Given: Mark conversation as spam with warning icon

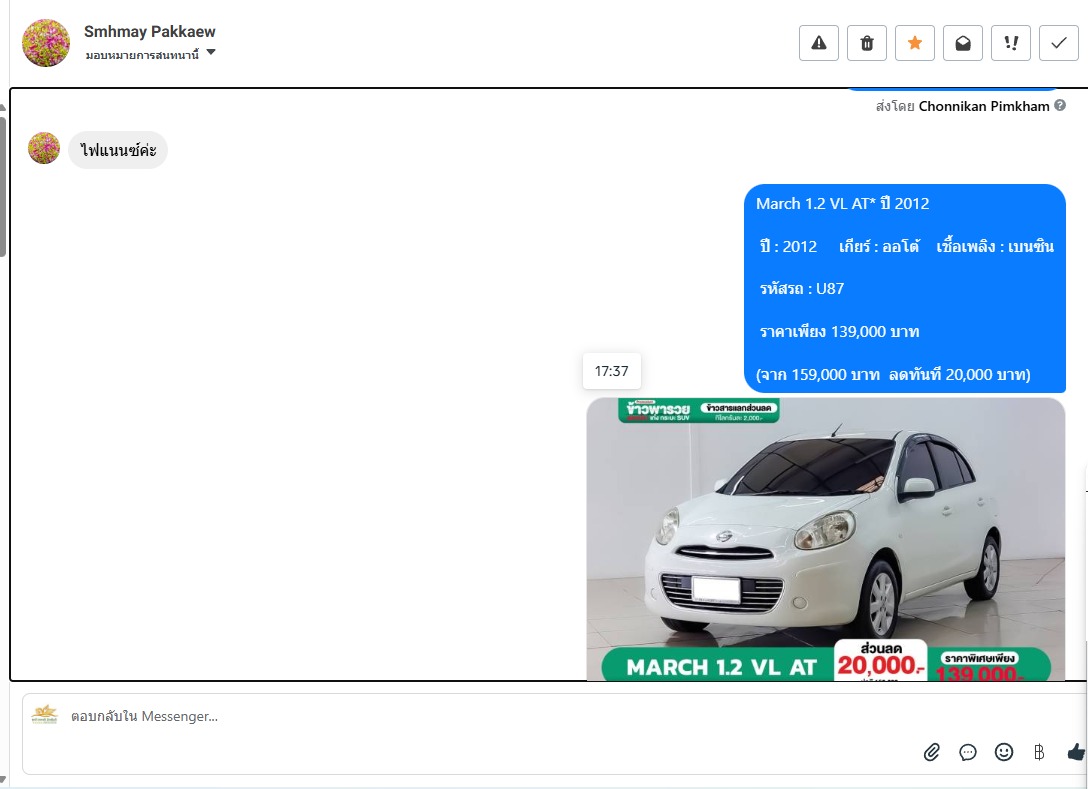Looking at the screenshot, I should tap(819, 43).
